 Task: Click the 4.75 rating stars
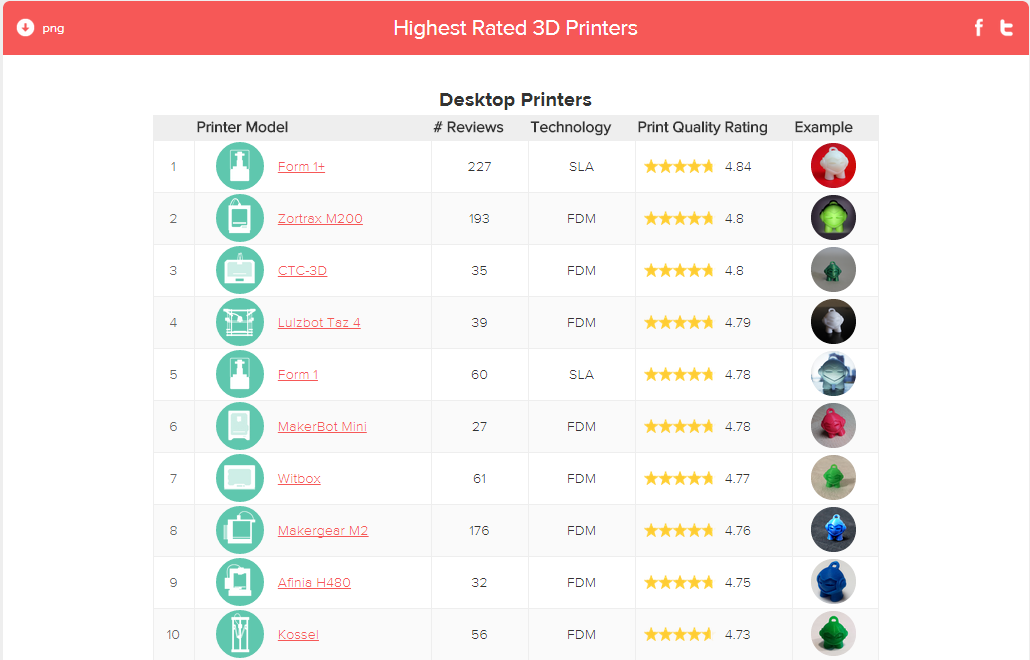click(x=679, y=582)
